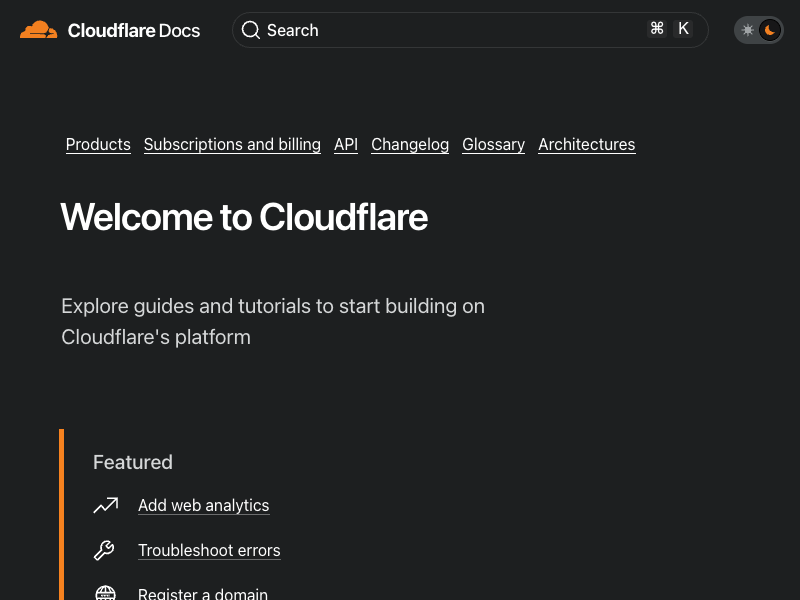Image resolution: width=800 pixels, height=600 pixels.
Task: Click the Explore guides and tutorials text
Action: 273,321
